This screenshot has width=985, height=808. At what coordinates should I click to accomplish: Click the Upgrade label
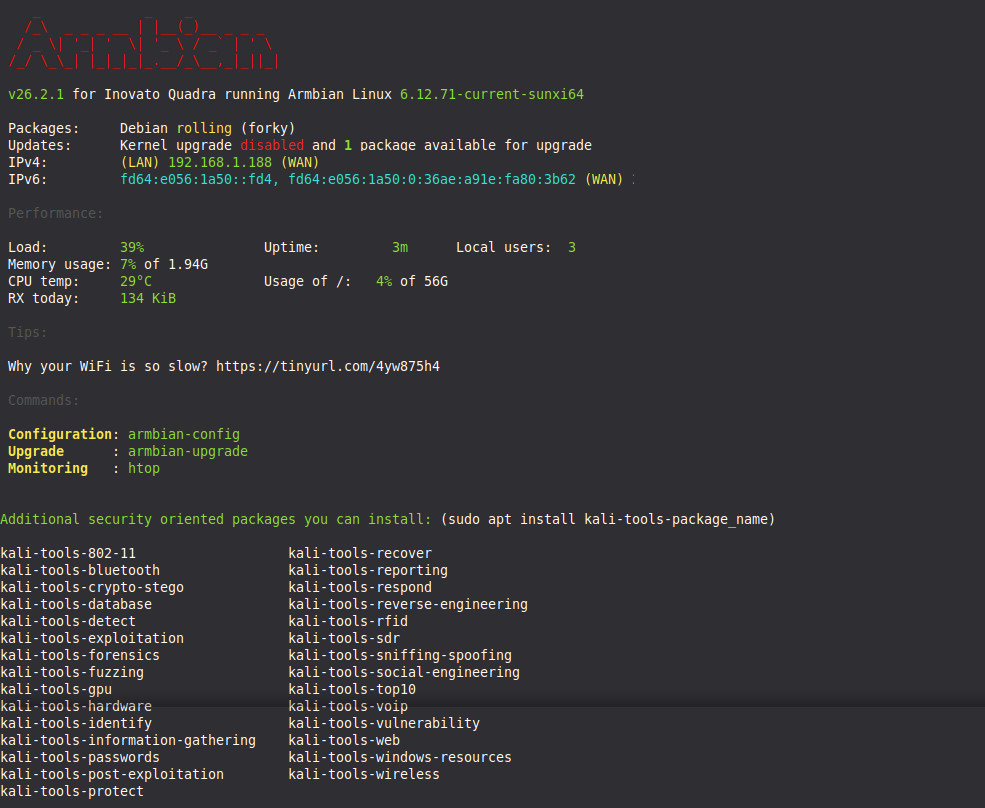click(x=36, y=451)
